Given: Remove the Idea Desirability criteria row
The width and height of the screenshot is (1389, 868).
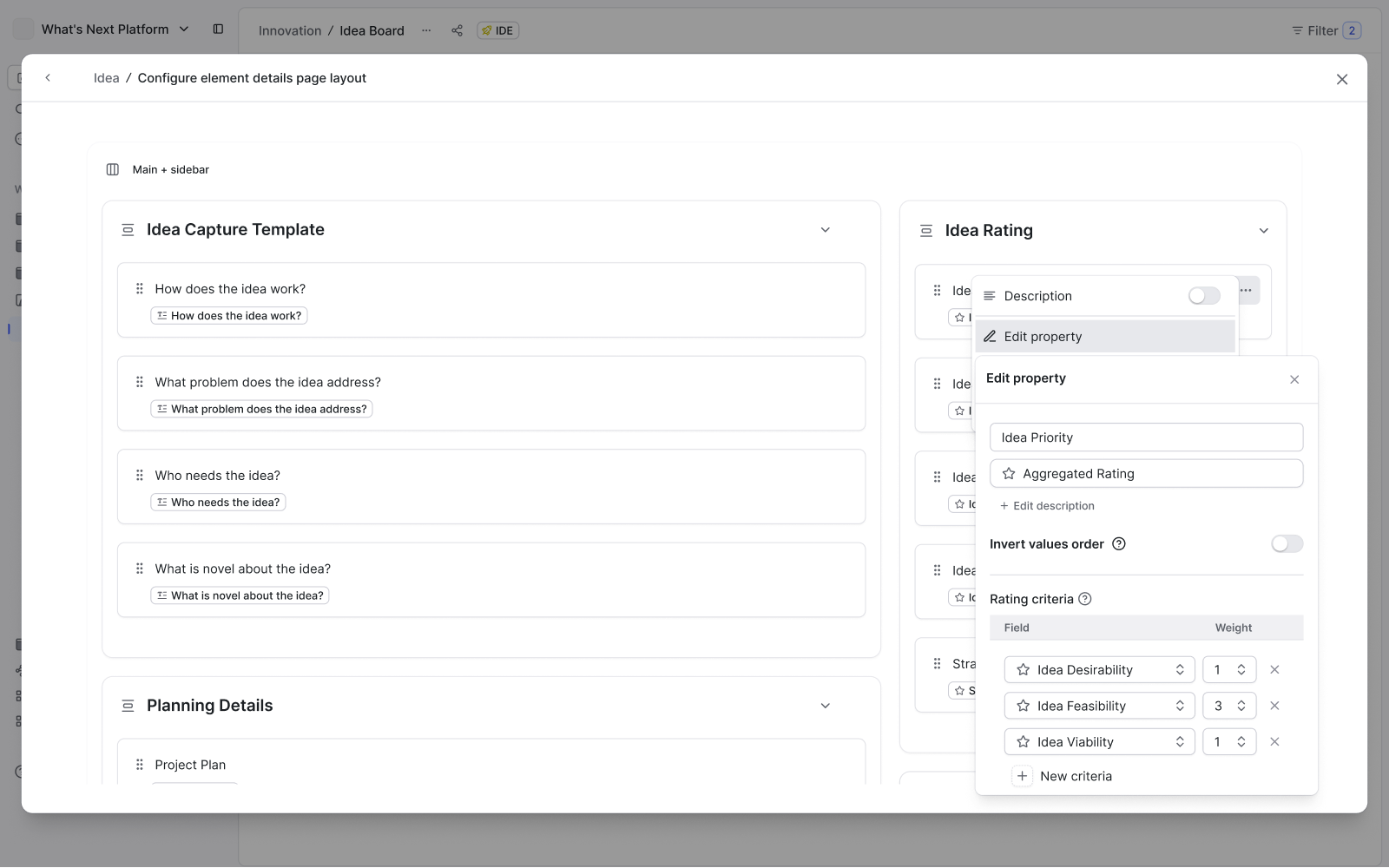Looking at the screenshot, I should click(x=1274, y=670).
